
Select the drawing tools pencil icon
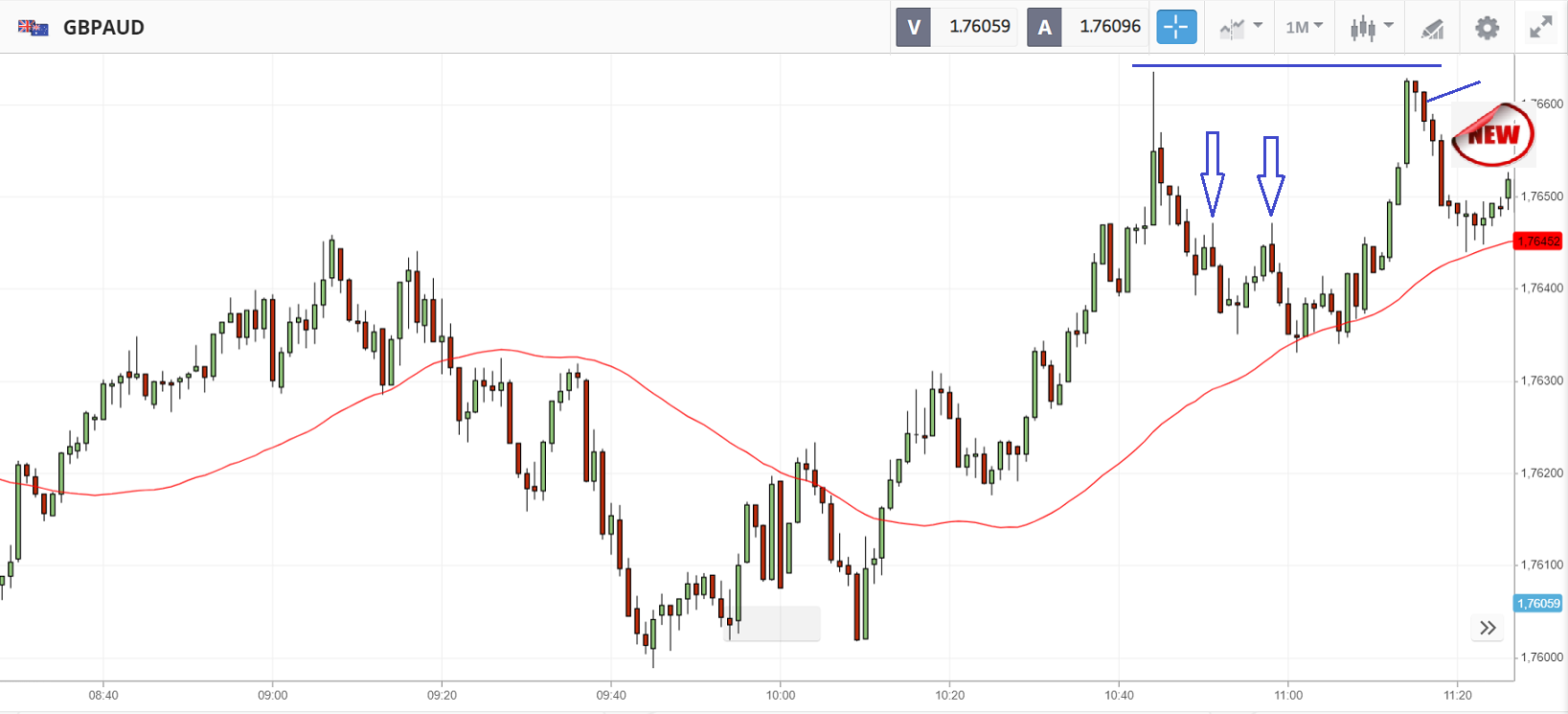[x=1432, y=29]
